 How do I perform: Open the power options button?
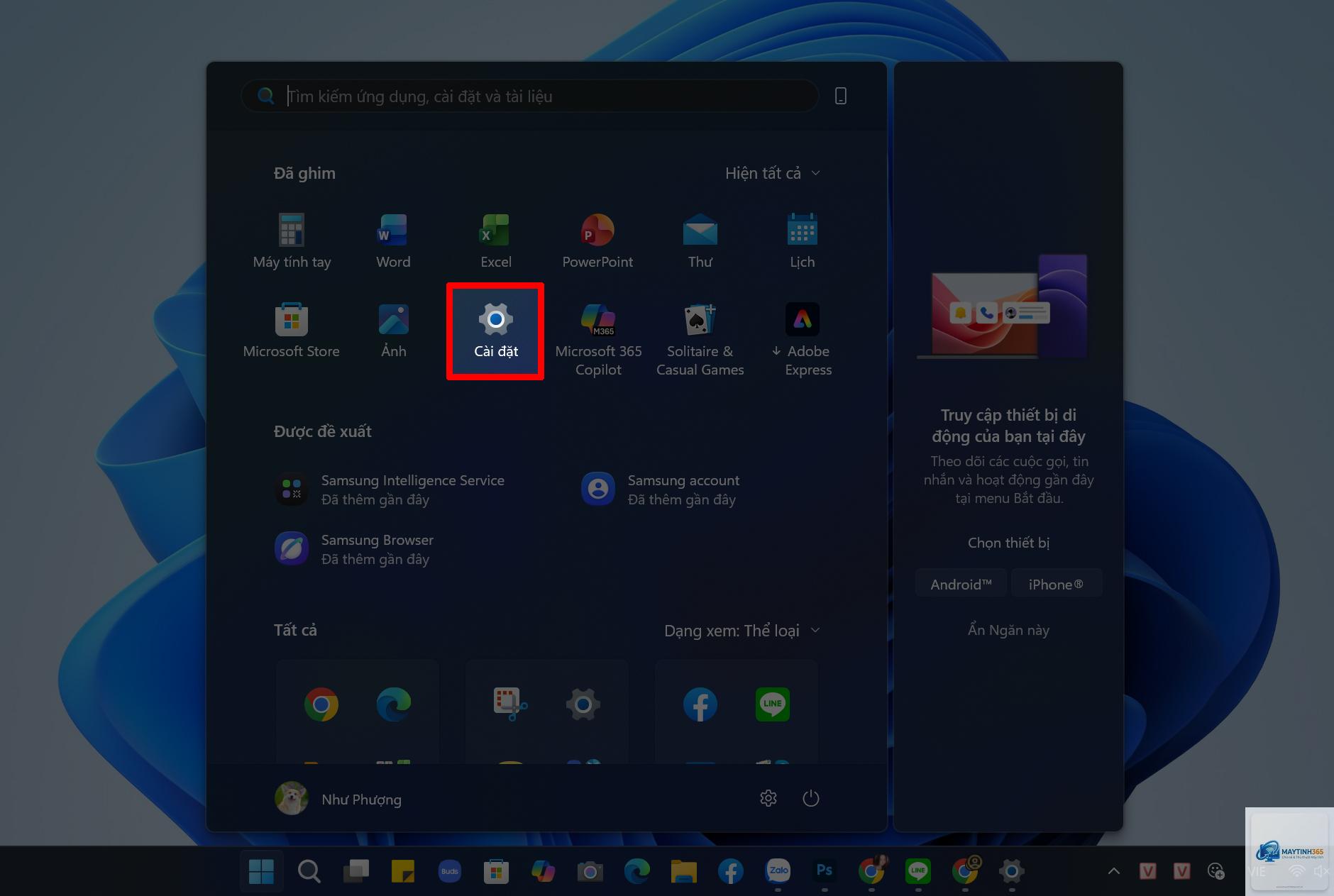[x=811, y=799]
